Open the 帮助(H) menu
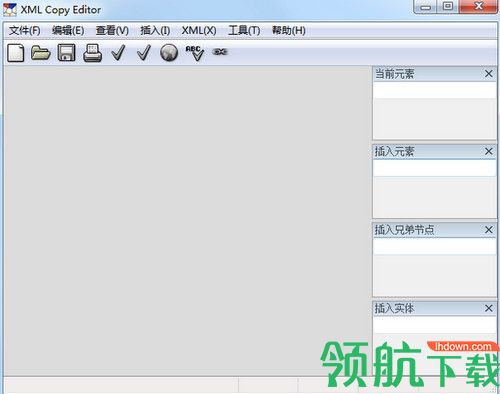Viewport: 500px width, 394px height. click(289, 31)
